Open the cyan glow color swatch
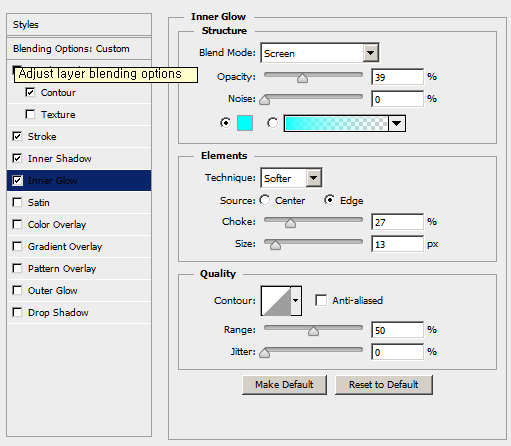511x446 pixels. (245, 123)
